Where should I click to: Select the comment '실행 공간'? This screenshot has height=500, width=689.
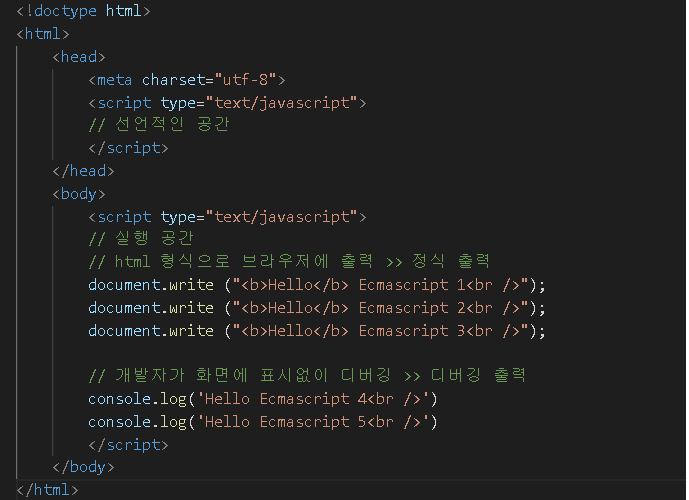pos(141,239)
